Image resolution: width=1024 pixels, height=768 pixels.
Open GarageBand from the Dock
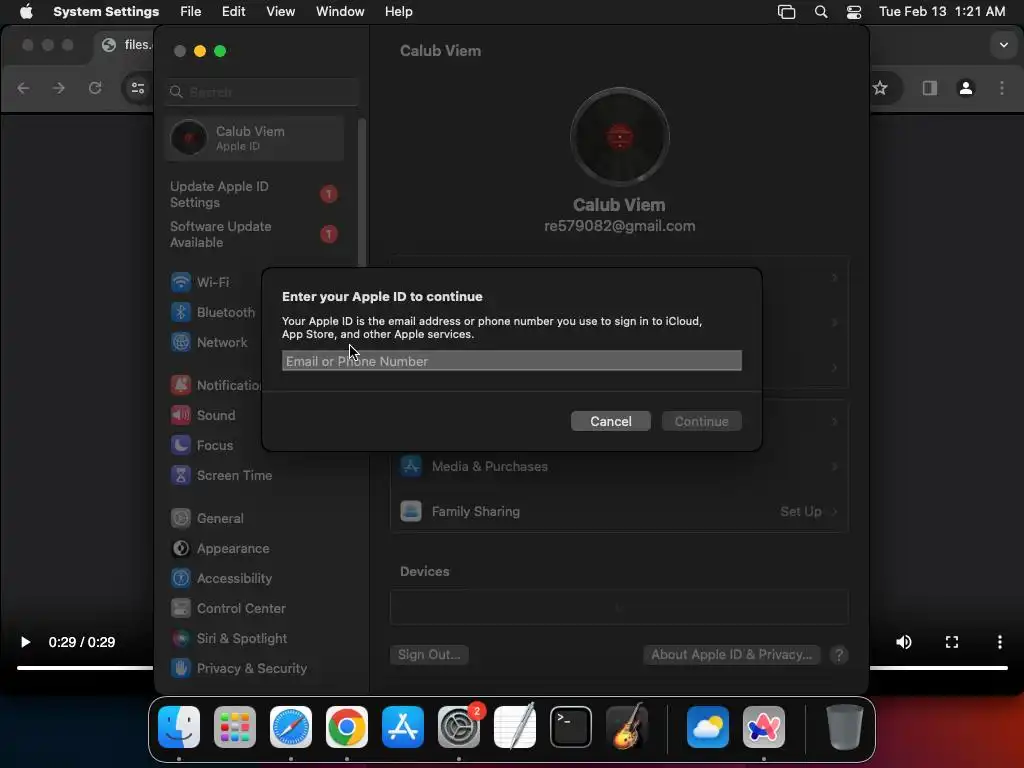pos(627,727)
